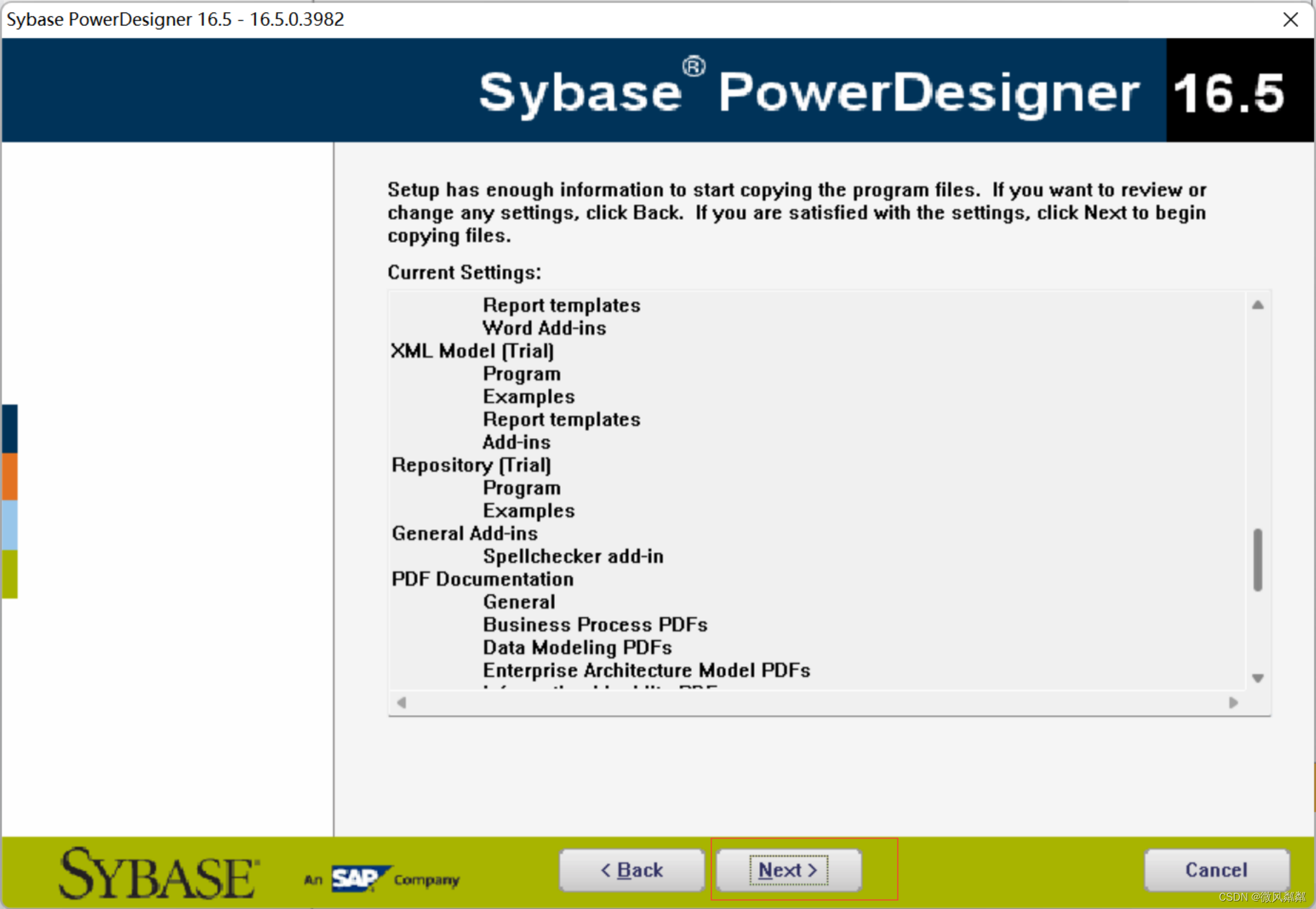
Task: Close the installer window
Action: point(1290,20)
